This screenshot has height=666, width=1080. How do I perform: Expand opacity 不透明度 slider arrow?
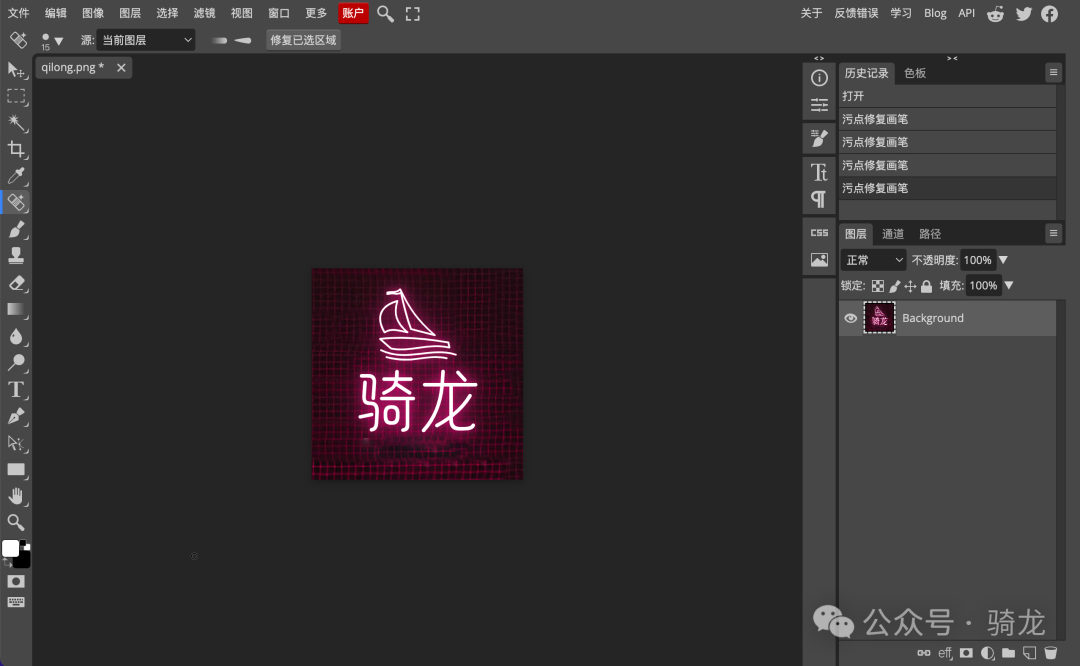[x=1004, y=260]
